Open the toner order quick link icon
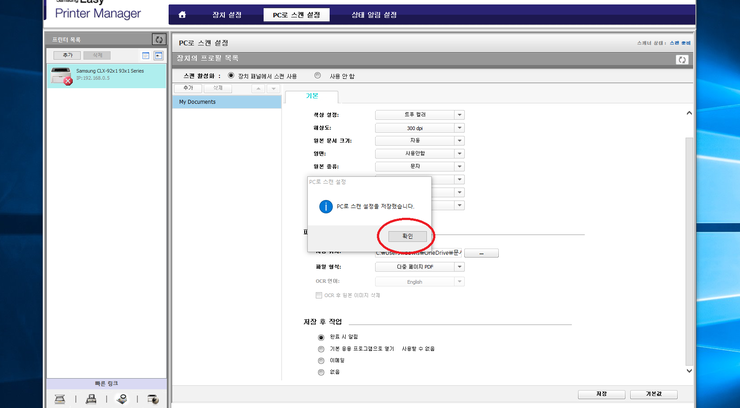This screenshot has width=740, height=408. click(122, 399)
